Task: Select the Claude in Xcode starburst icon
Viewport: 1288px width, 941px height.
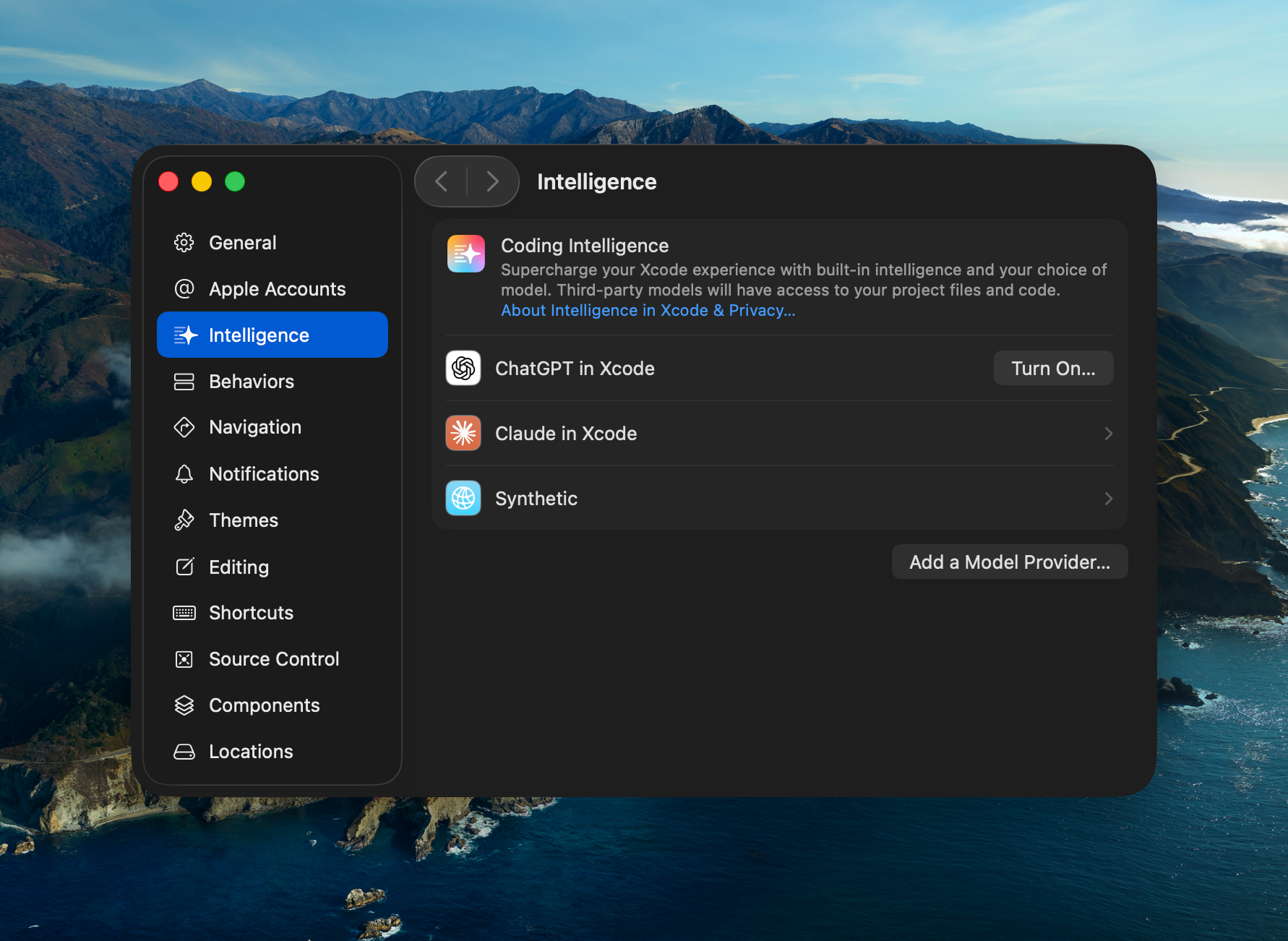Action: 463,433
